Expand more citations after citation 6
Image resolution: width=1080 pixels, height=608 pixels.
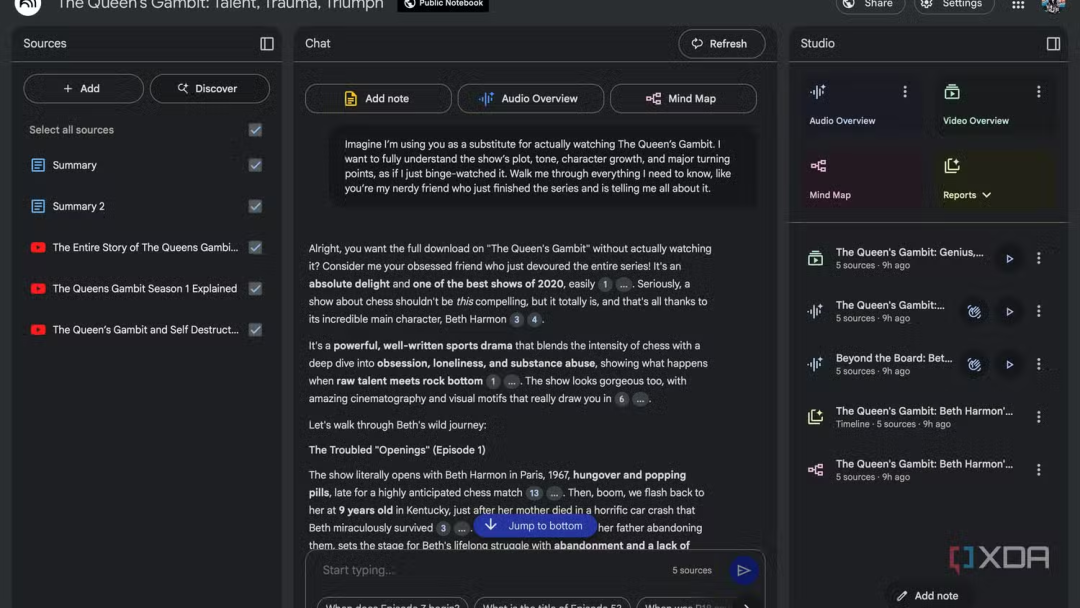click(640, 399)
